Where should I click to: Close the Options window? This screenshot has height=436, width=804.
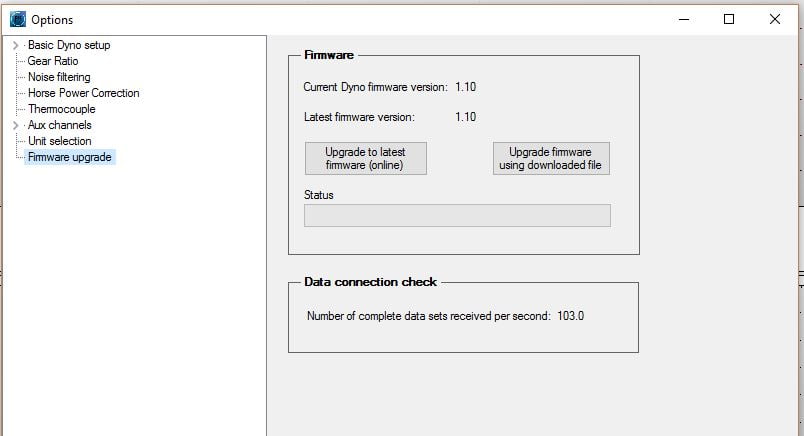(x=775, y=19)
